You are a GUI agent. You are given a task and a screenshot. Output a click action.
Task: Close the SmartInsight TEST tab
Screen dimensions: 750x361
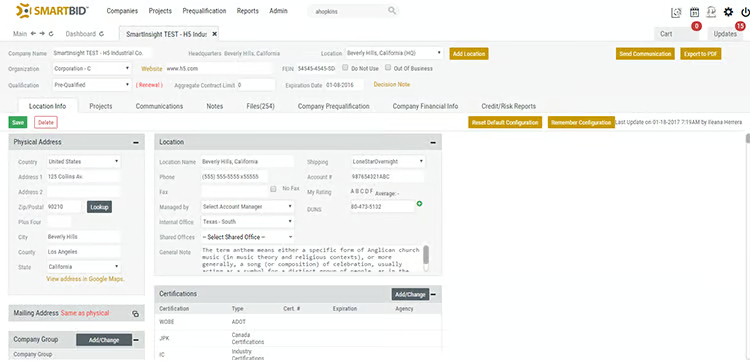click(x=214, y=34)
